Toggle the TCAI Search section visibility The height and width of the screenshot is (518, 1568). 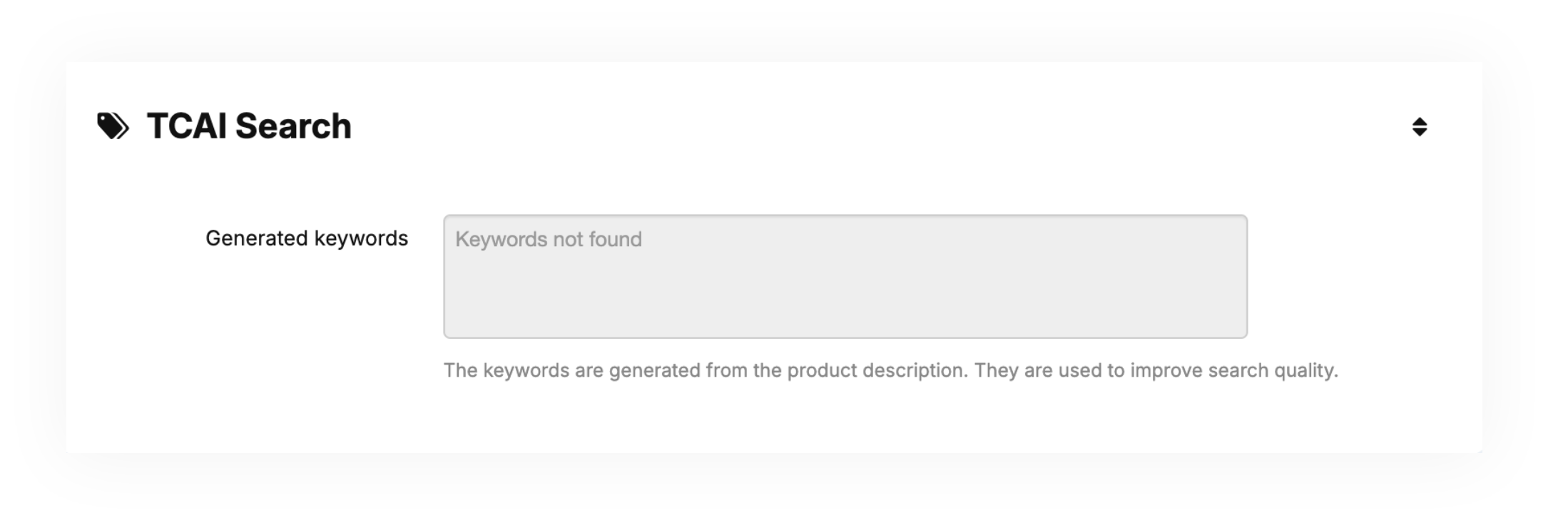click(x=1419, y=127)
